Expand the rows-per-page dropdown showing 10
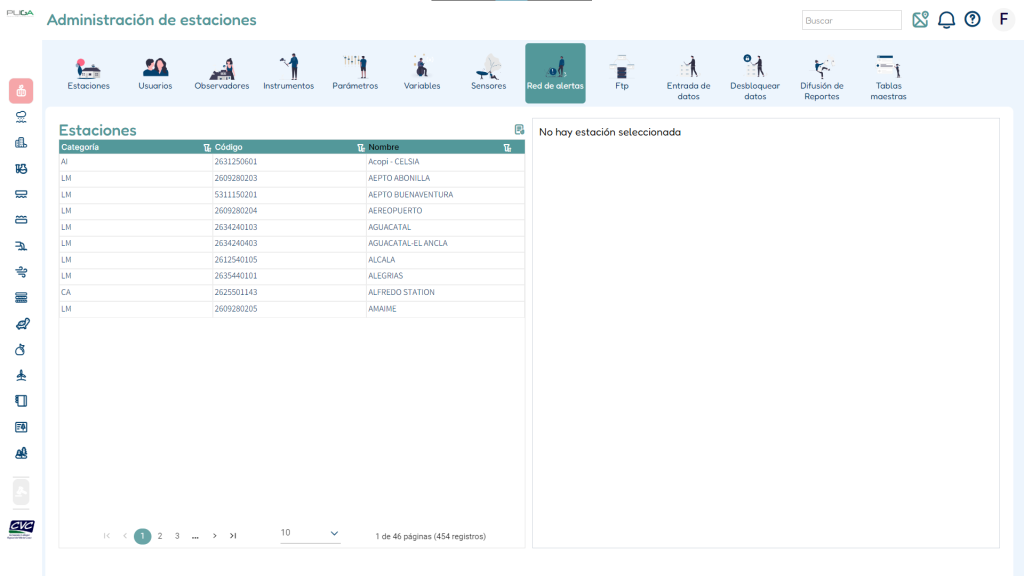The width and height of the screenshot is (1024, 576). tap(310, 534)
